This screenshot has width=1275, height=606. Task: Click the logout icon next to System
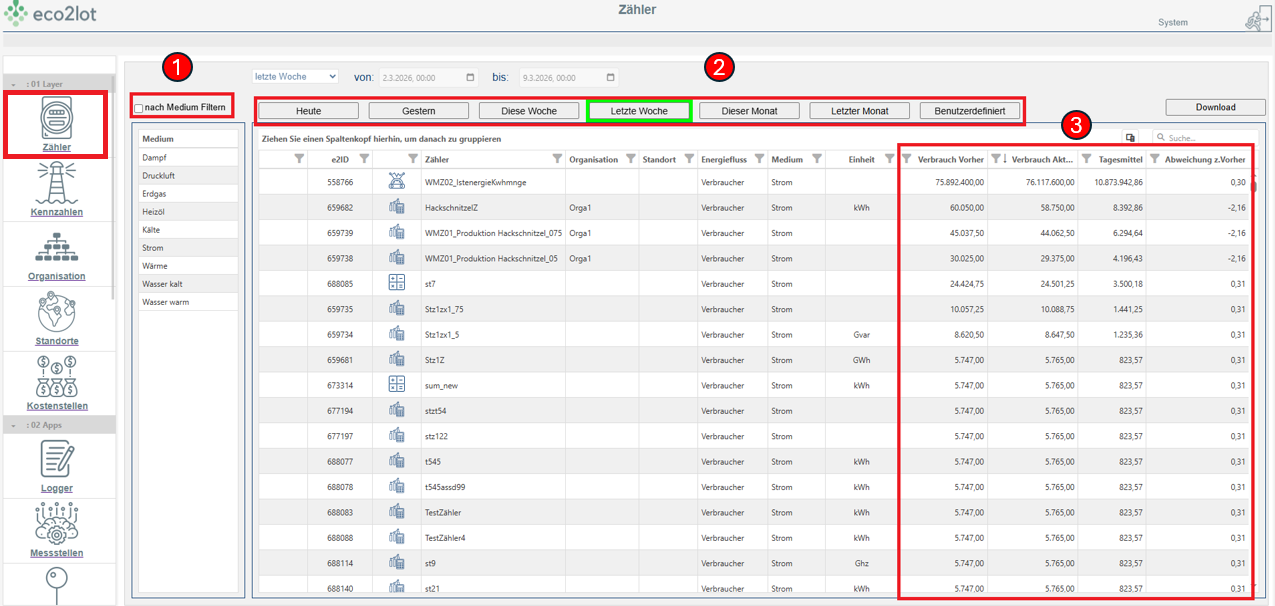coord(1255,21)
